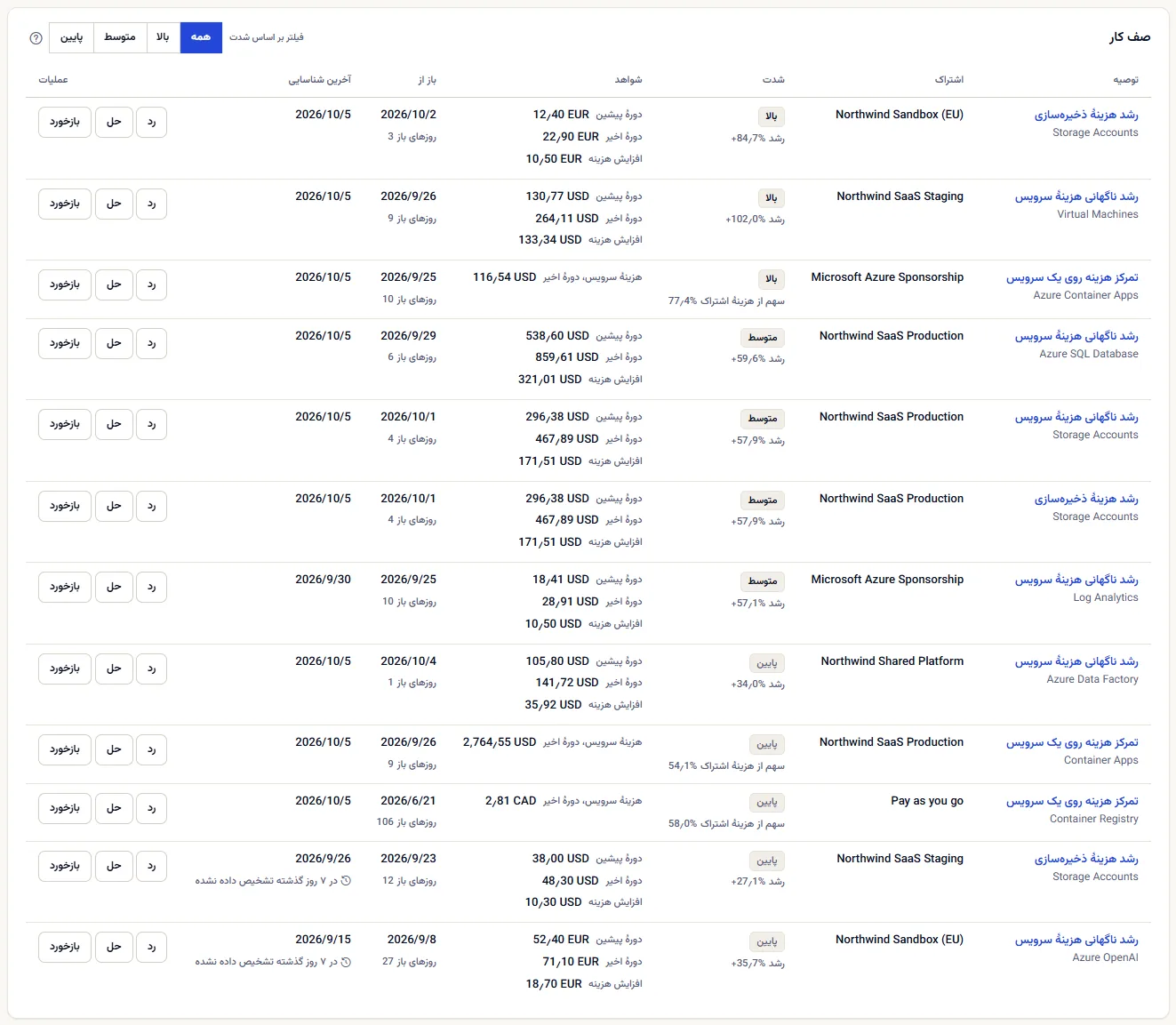Filter the queue by پایین severity
Viewport: 1176px width, 1025px height.
point(71,37)
